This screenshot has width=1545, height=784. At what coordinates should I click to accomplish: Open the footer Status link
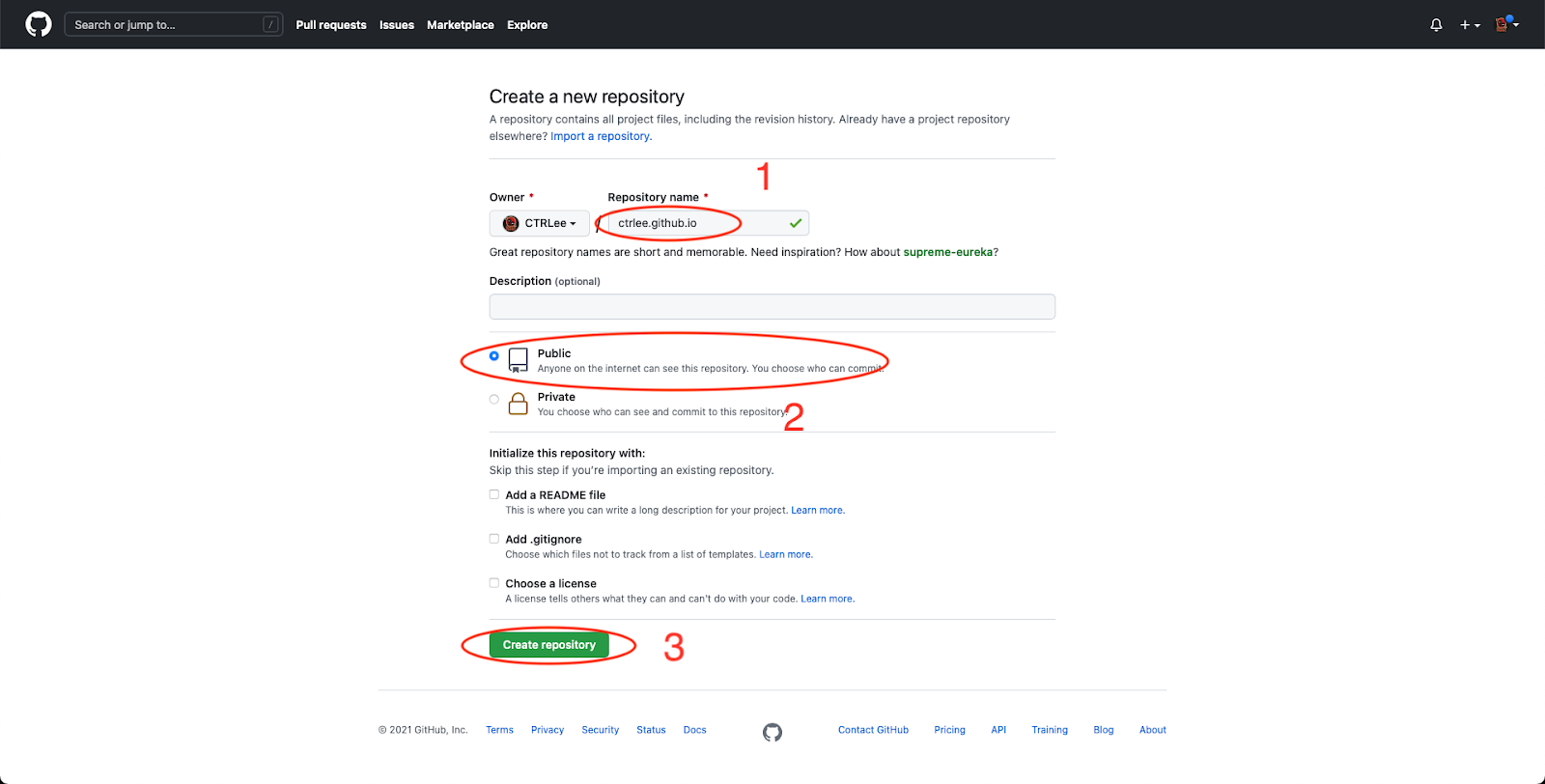click(651, 730)
